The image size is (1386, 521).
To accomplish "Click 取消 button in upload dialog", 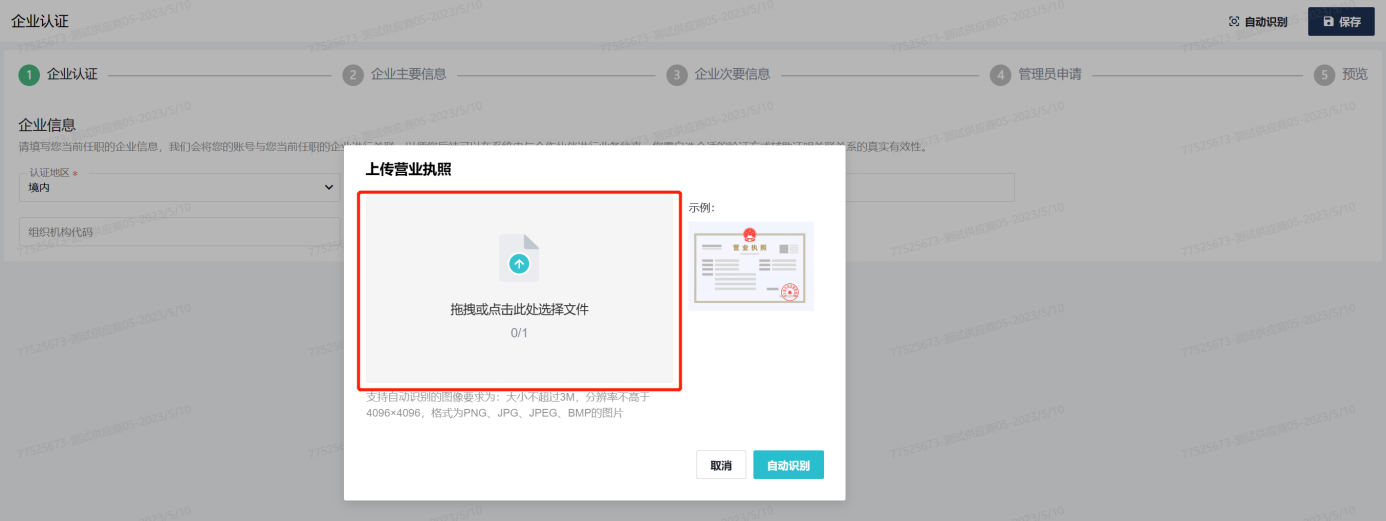I will [721, 465].
